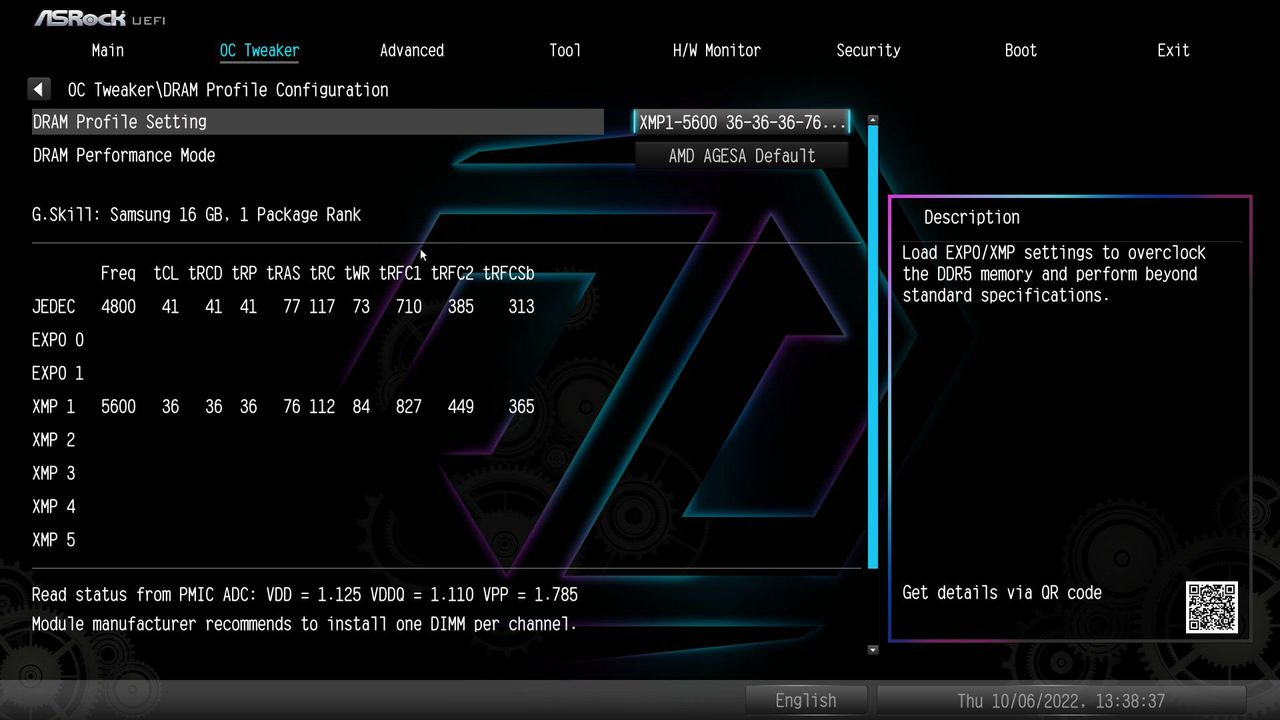Click the back arrow icon

click(x=39, y=90)
